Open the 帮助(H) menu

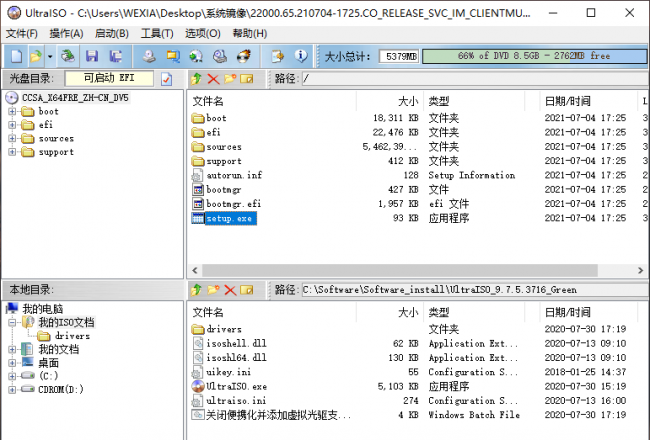click(250, 33)
